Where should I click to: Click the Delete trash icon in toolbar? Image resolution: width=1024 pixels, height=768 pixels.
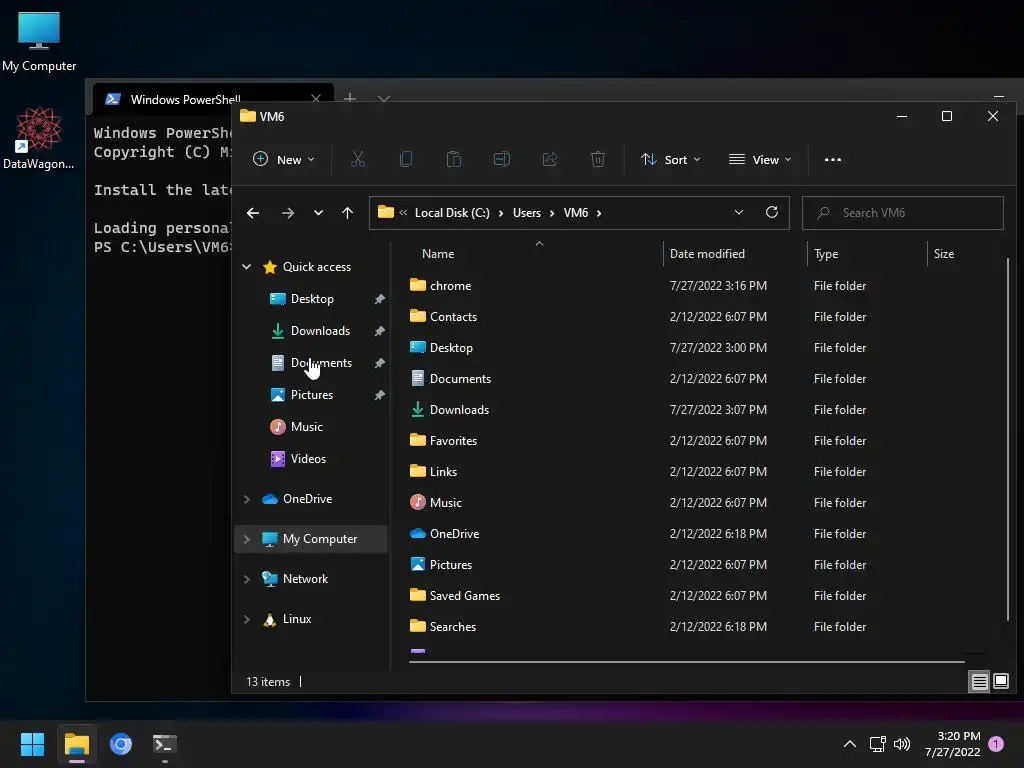pos(598,159)
